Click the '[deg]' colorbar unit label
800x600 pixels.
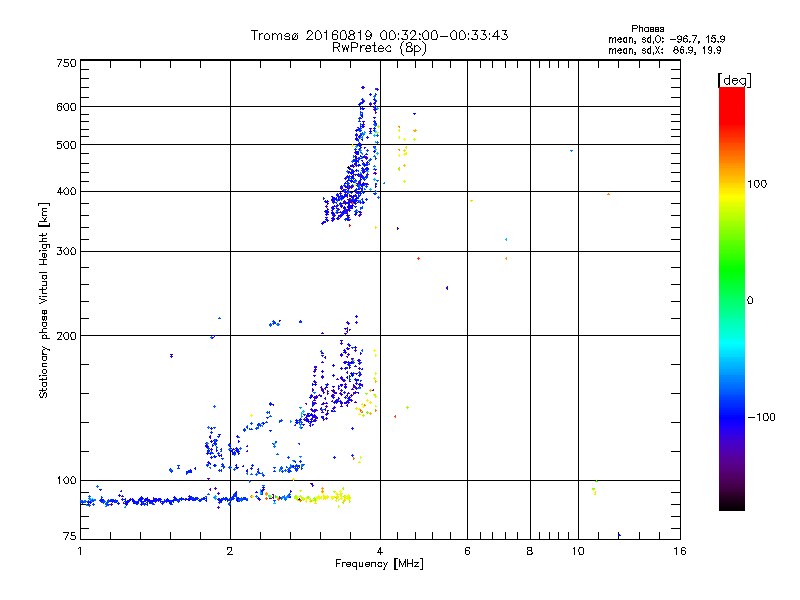click(734, 80)
